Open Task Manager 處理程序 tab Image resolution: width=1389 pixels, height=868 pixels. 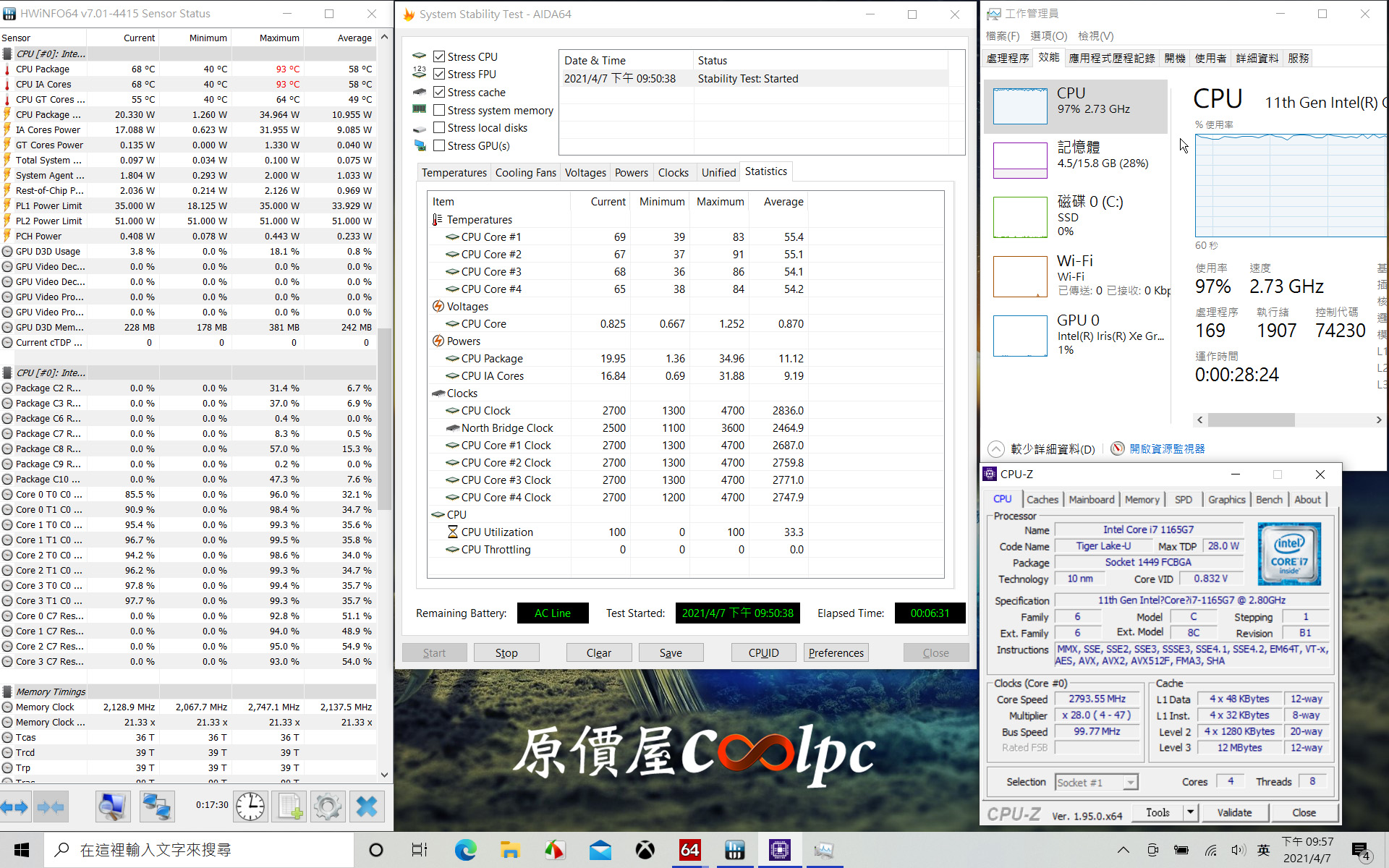click(x=1008, y=58)
